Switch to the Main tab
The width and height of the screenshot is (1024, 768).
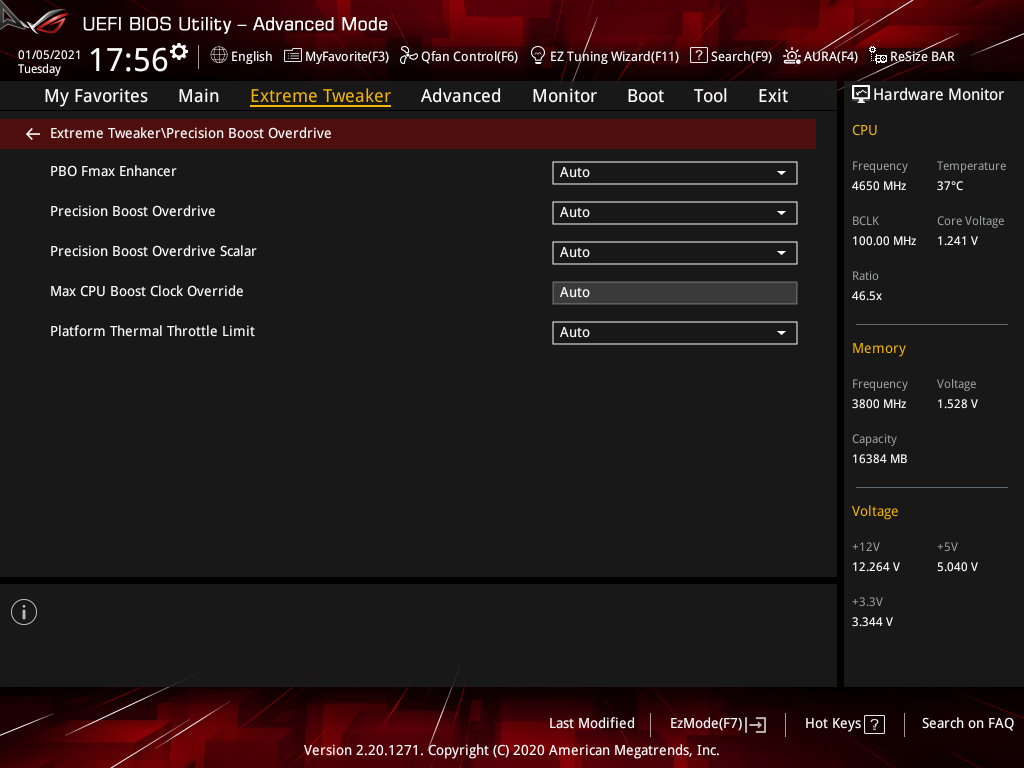tap(199, 96)
